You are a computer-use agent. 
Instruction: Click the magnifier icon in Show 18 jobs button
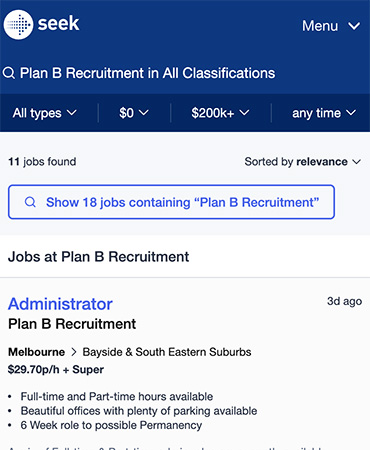30,202
